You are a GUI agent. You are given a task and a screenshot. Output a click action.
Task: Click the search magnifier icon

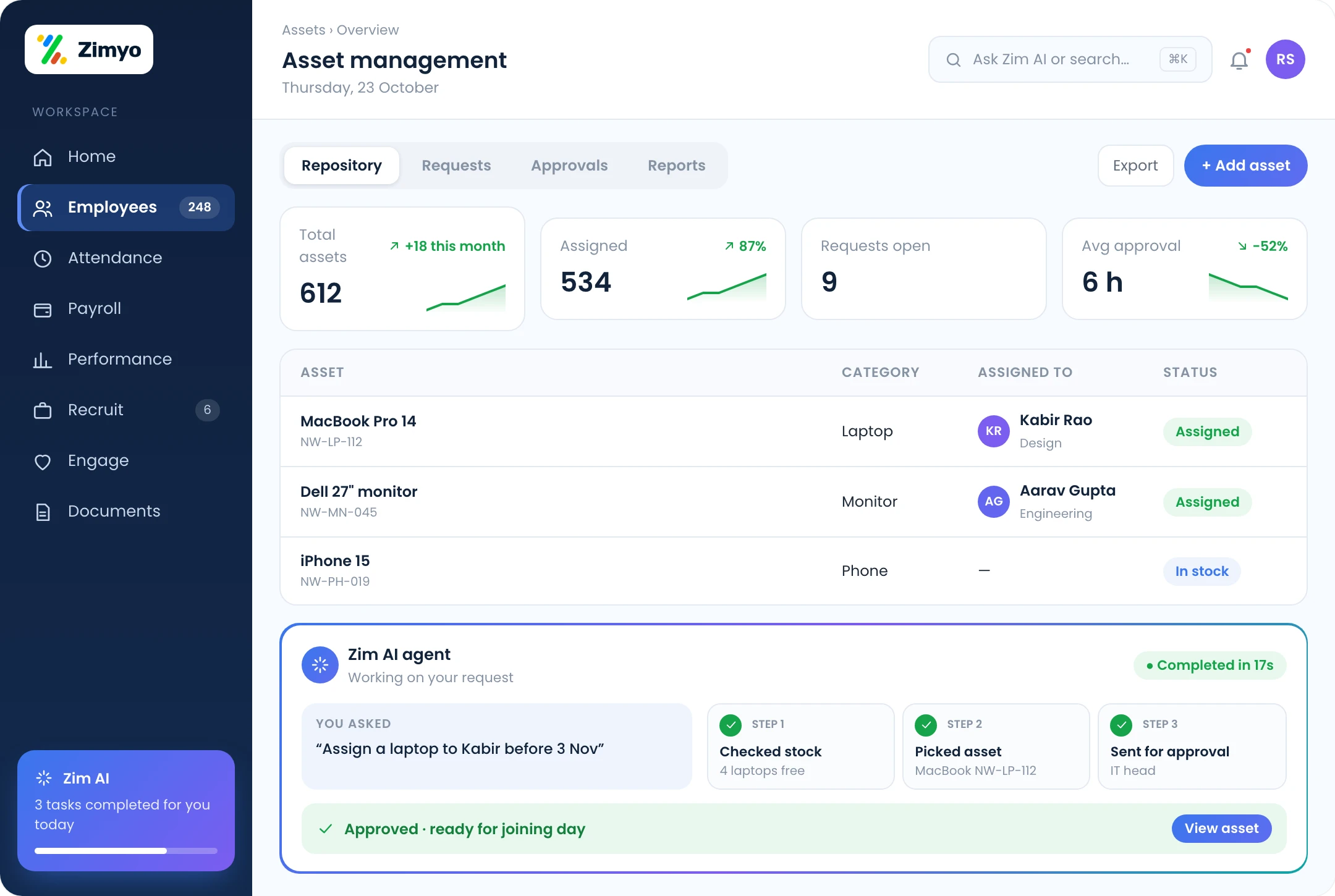click(x=954, y=59)
